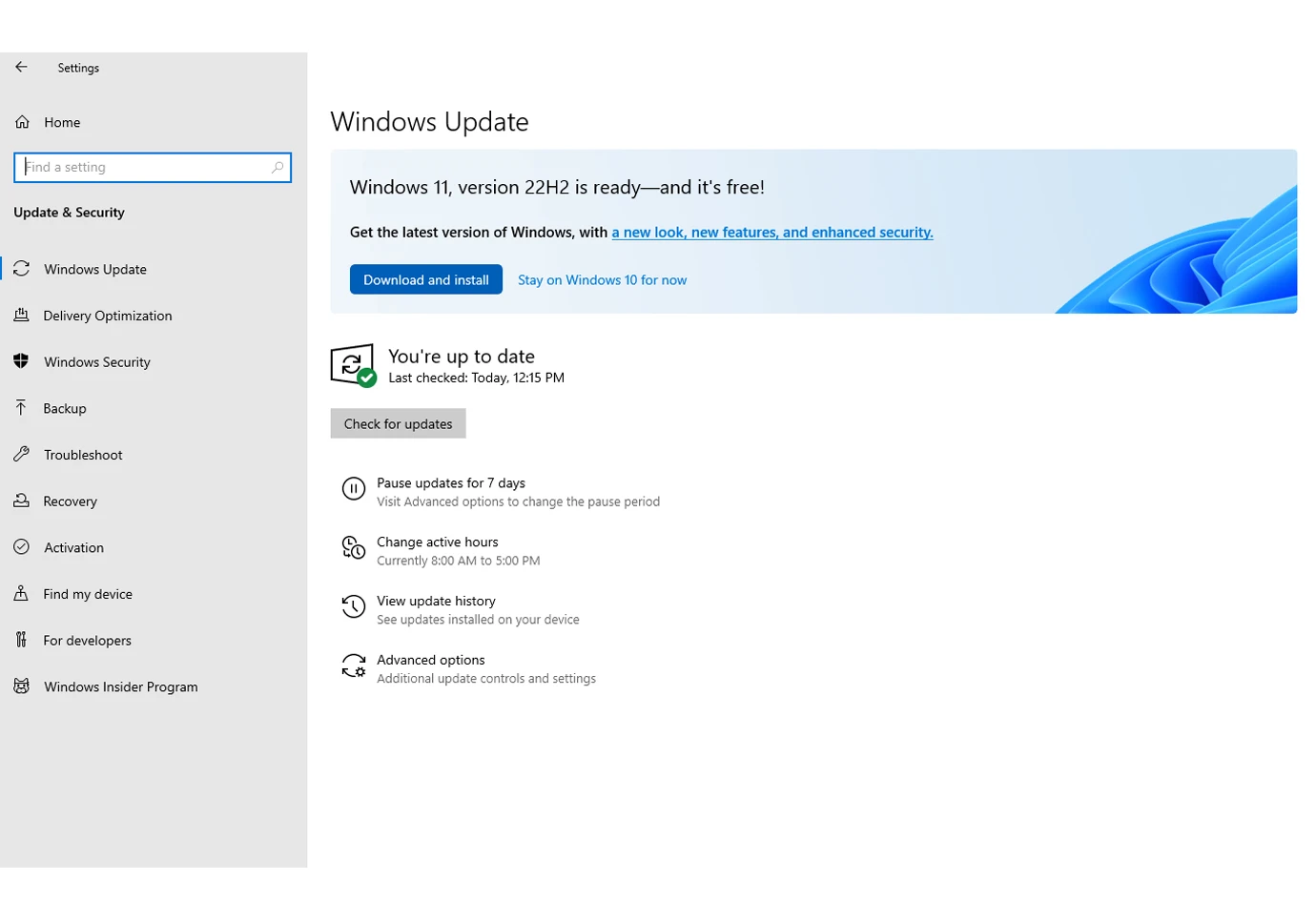This screenshot has width=1316, height=921.
Task: Click the Troubleshoot wrench icon
Action: (21, 454)
